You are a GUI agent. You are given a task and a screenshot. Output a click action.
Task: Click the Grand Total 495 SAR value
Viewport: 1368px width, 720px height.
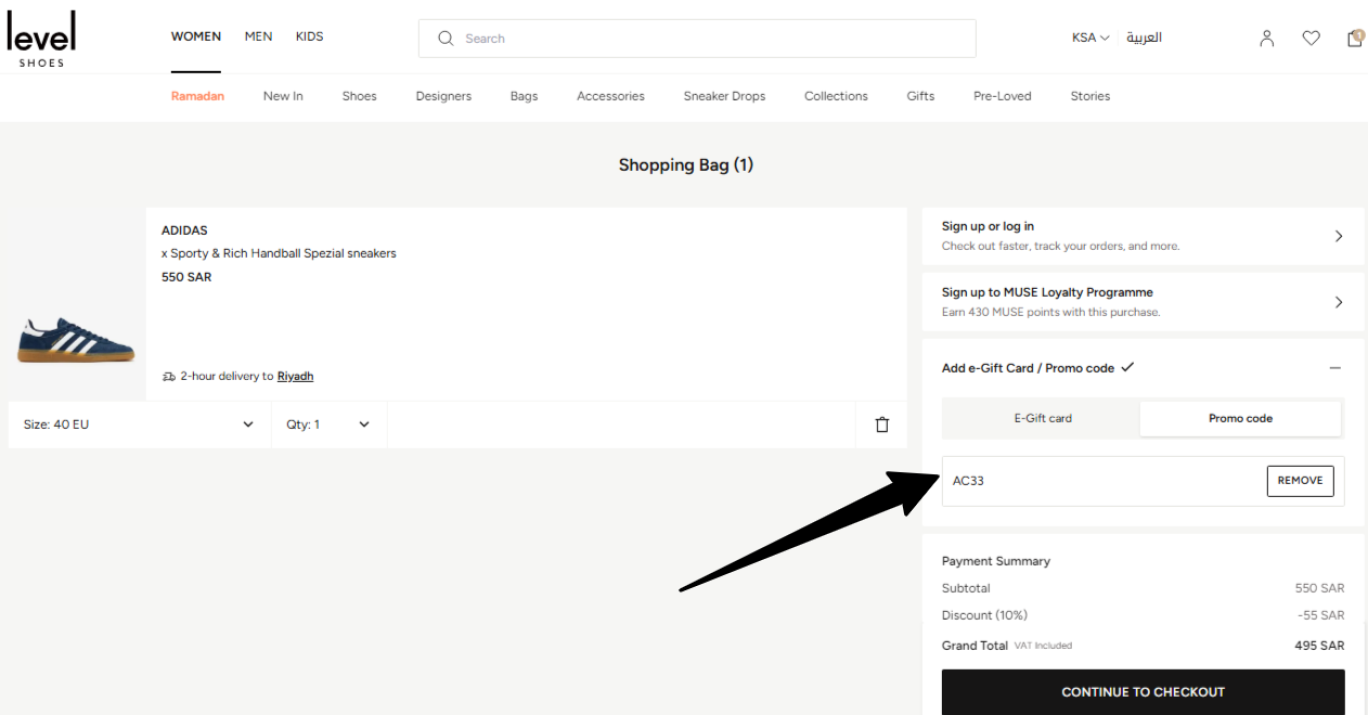click(x=1319, y=646)
